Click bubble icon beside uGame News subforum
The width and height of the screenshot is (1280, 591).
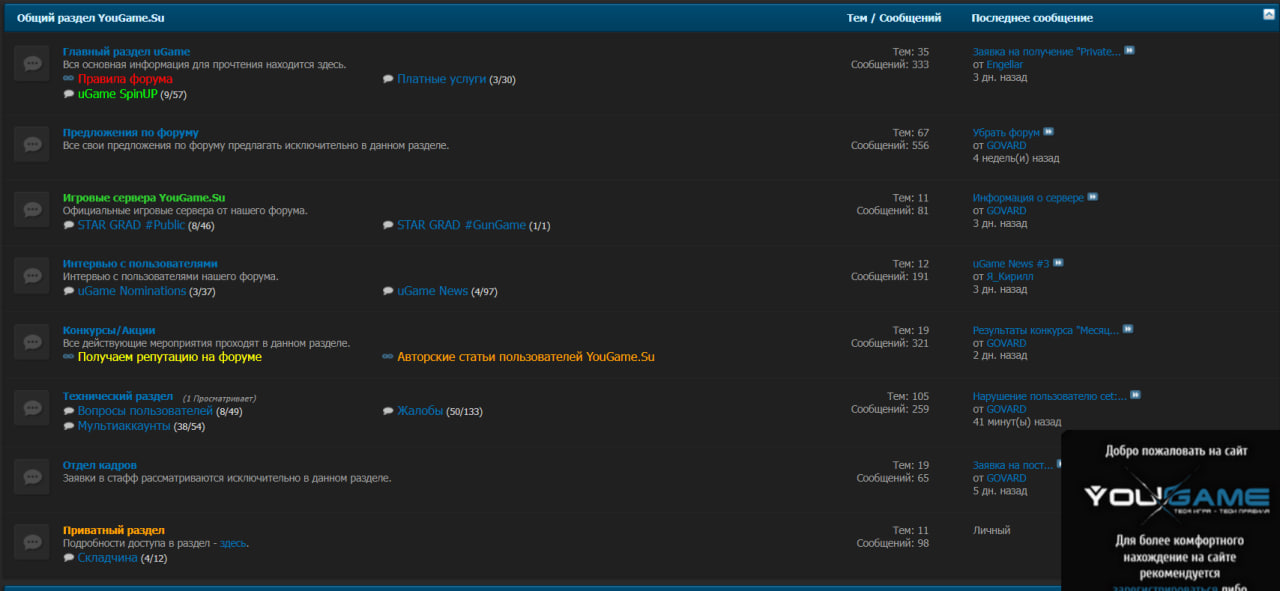coord(388,291)
